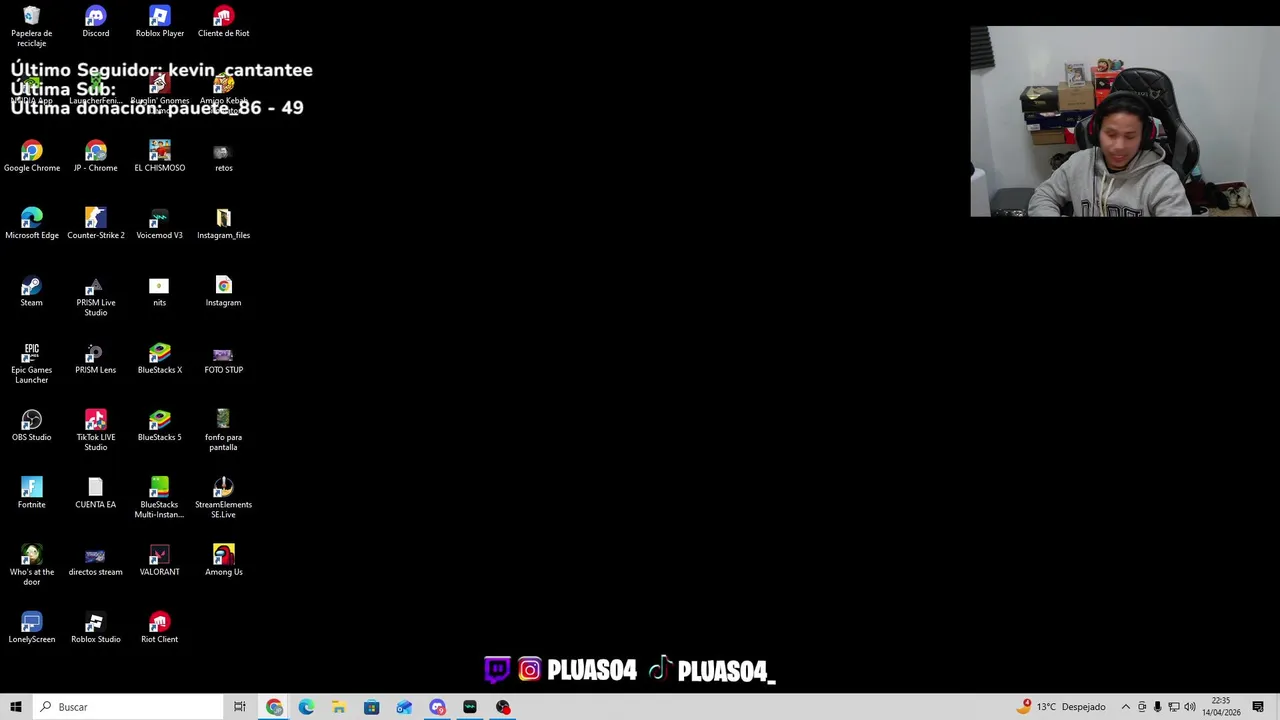
Task: Switch to Chrome in the taskbar
Action: (x=274, y=707)
